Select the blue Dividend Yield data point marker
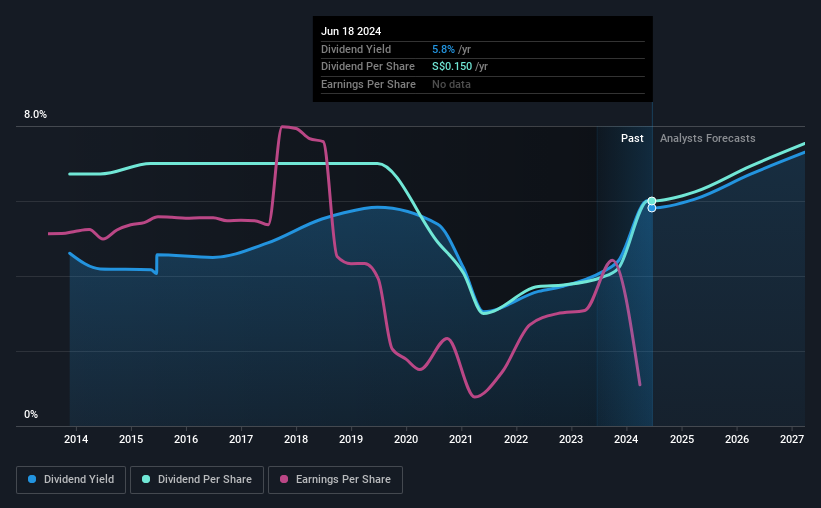The width and height of the screenshot is (821, 508). pos(652,208)
